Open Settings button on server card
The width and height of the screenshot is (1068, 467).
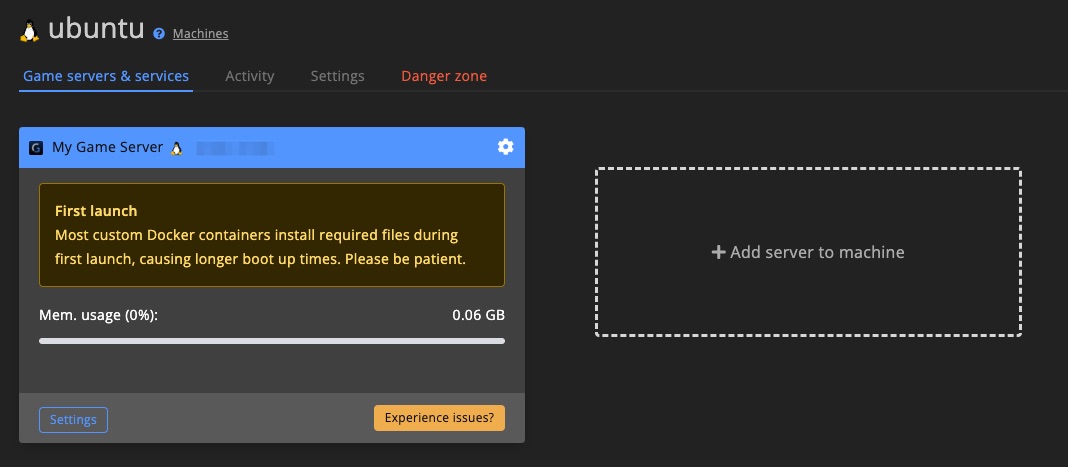74,419
